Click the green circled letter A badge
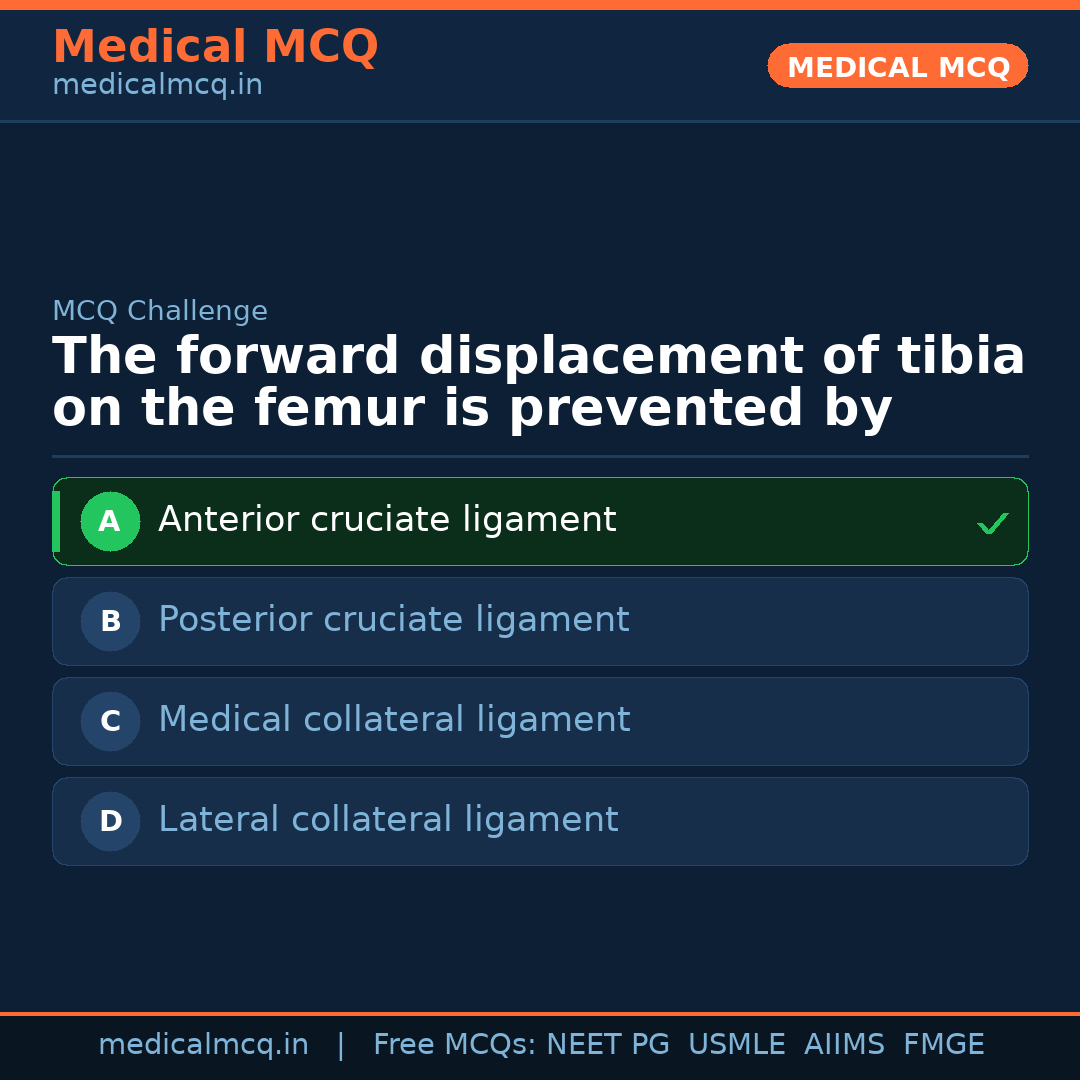This screenshot has height=1080, width=1080. pyautogui.click(x=110, y=521)
